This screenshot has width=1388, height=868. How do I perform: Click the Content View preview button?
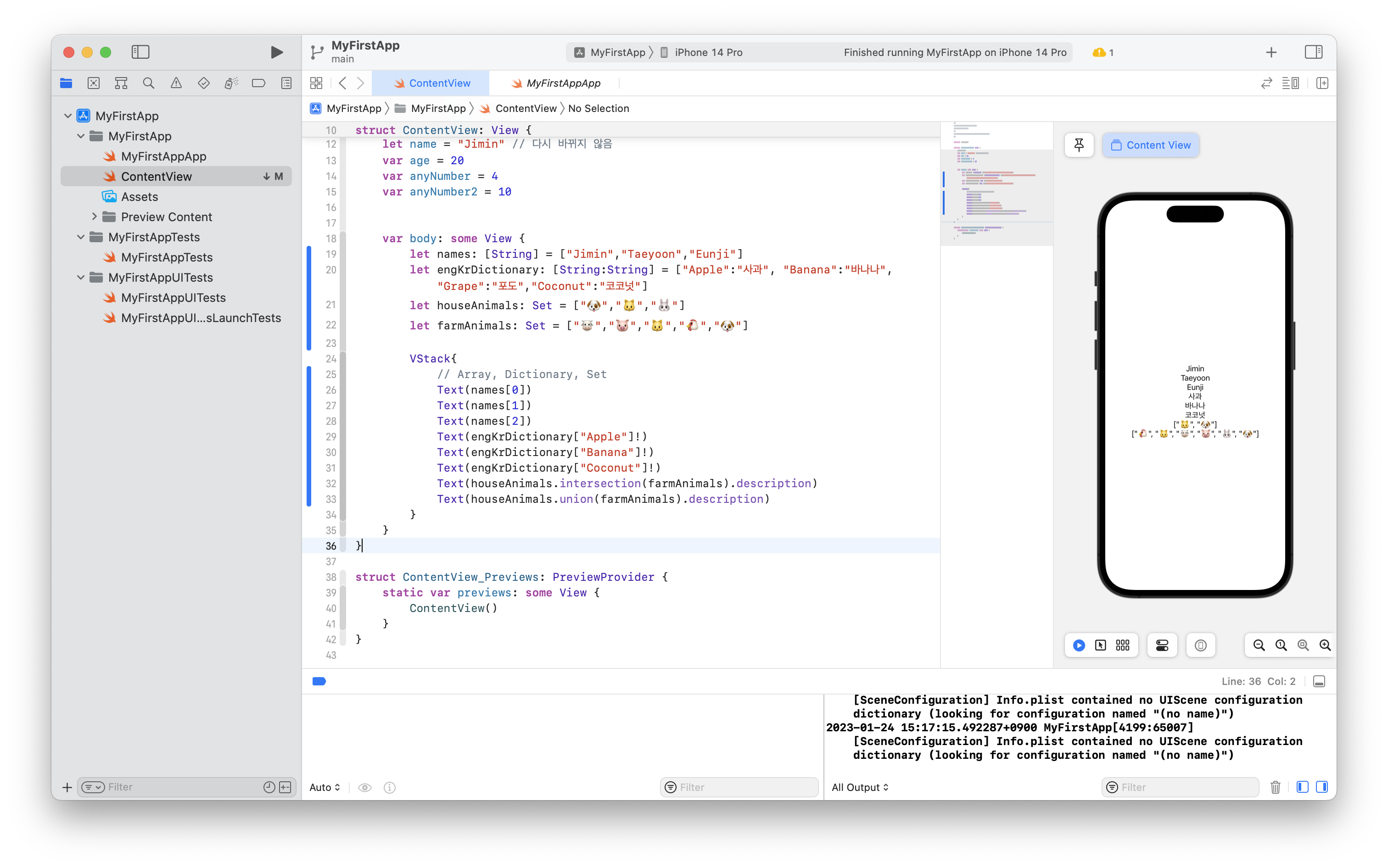coord(1150,145)
